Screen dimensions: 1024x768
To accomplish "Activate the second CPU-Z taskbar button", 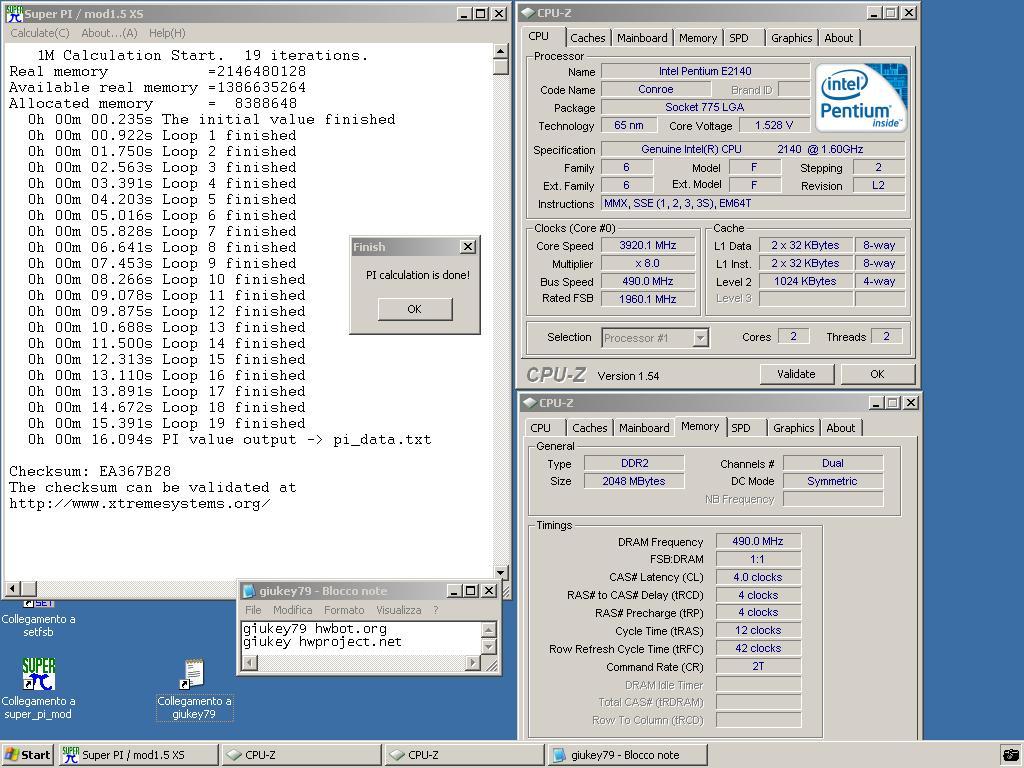I will point(464,755).
